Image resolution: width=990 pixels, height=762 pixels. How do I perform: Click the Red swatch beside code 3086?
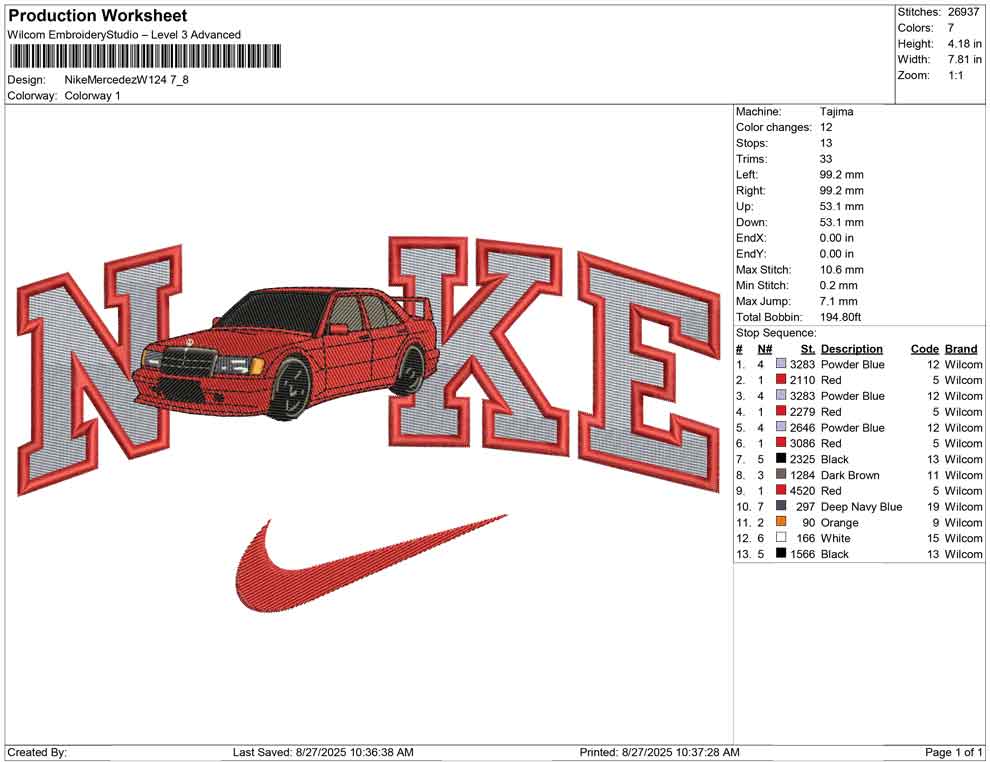(781, 443)
